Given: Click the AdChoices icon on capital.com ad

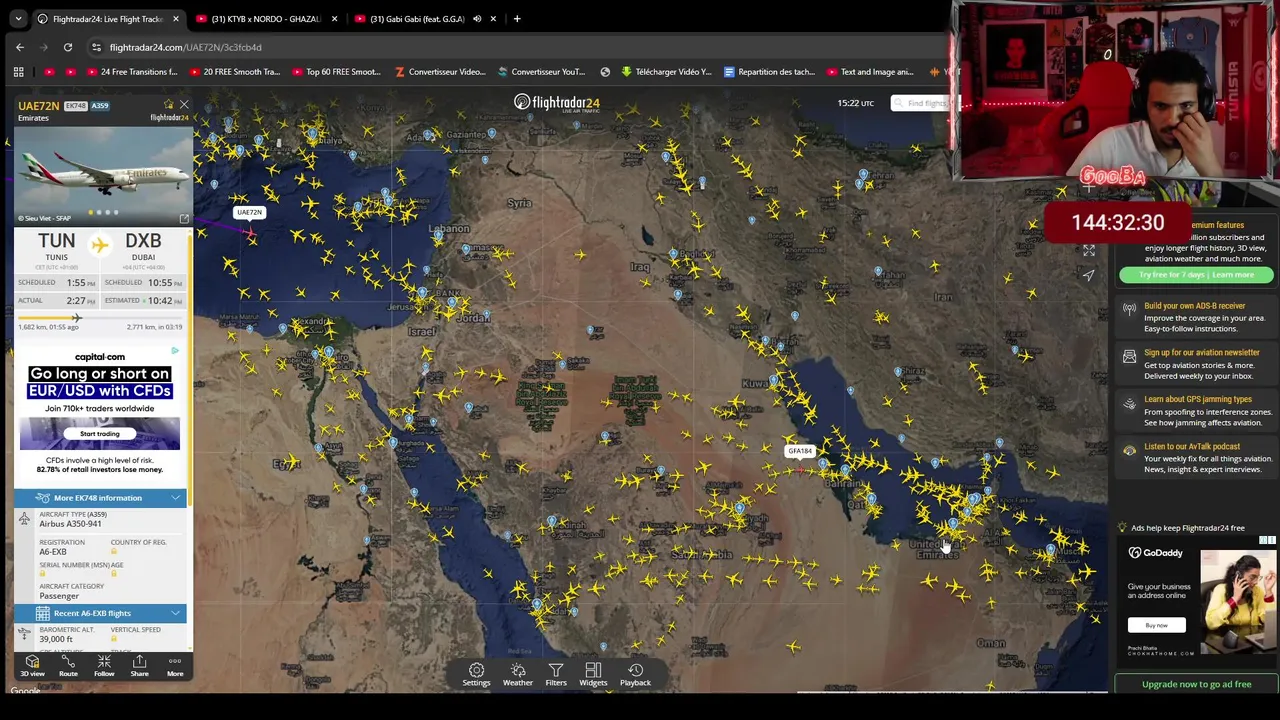Looking at the screenshot, I should [x=175, y=351].
